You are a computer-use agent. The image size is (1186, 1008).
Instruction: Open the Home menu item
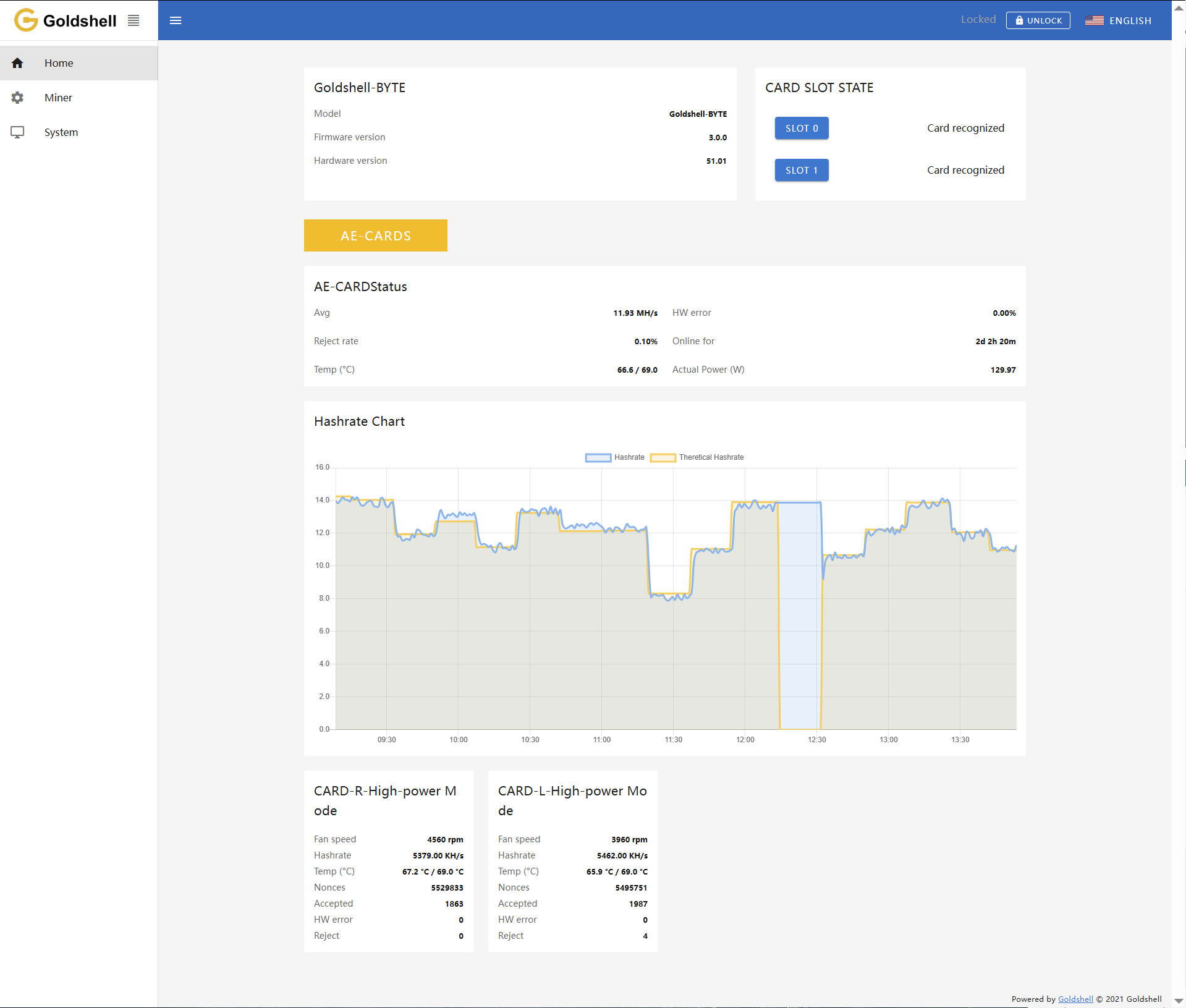(79, 63)
